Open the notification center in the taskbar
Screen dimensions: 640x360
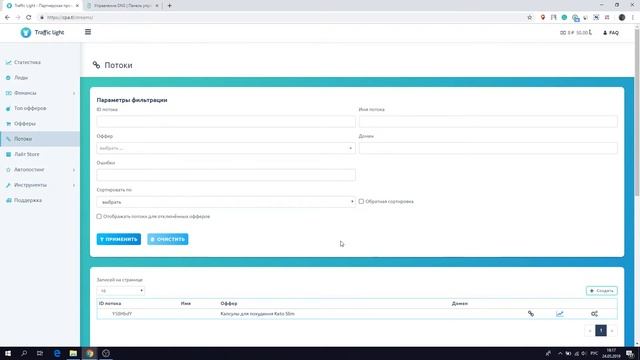(x=630, y=353)
